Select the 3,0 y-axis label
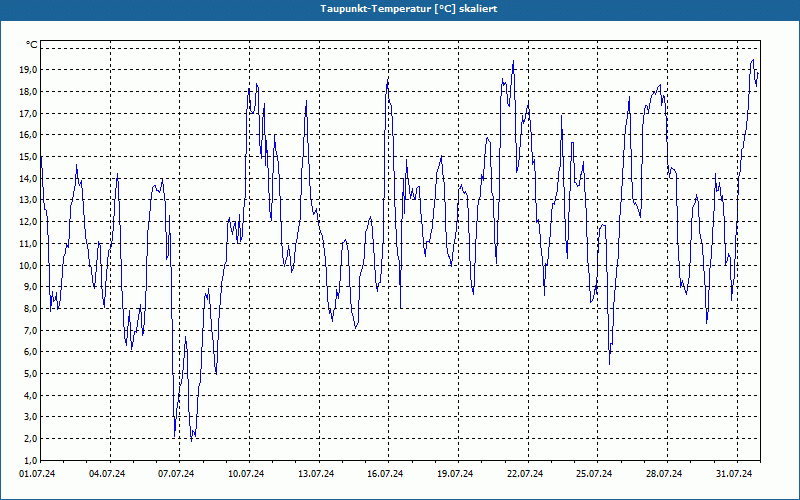This screenshot has height=500, width=800. click(31, 417)
